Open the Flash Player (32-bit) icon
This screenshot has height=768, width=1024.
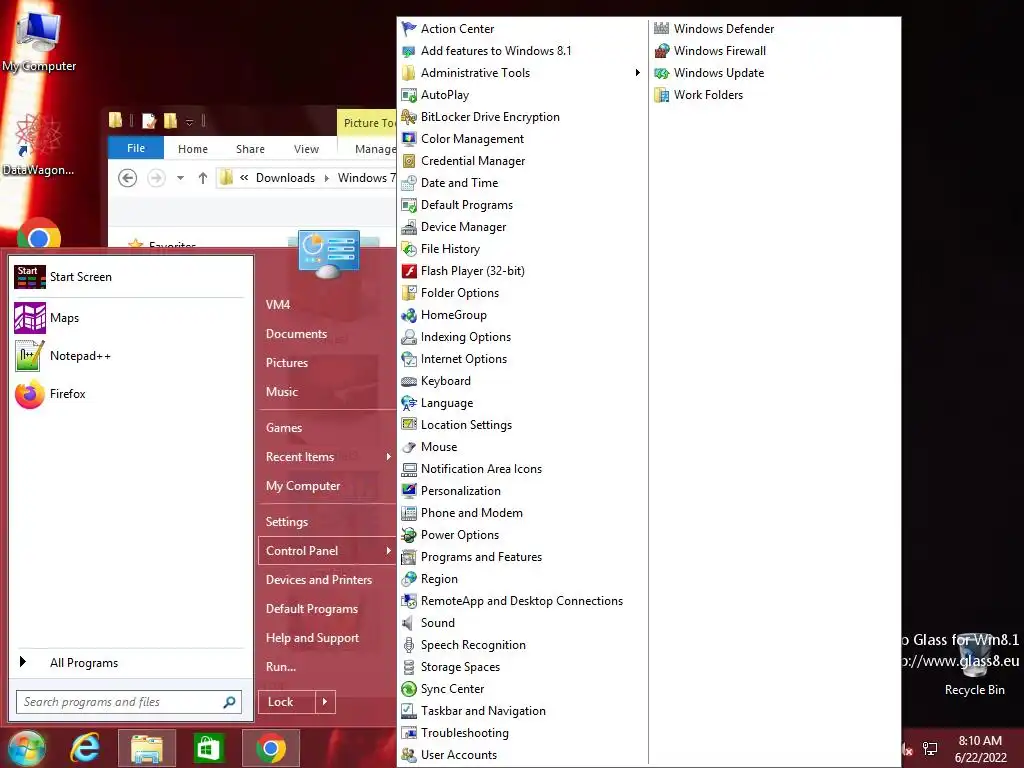409,271
